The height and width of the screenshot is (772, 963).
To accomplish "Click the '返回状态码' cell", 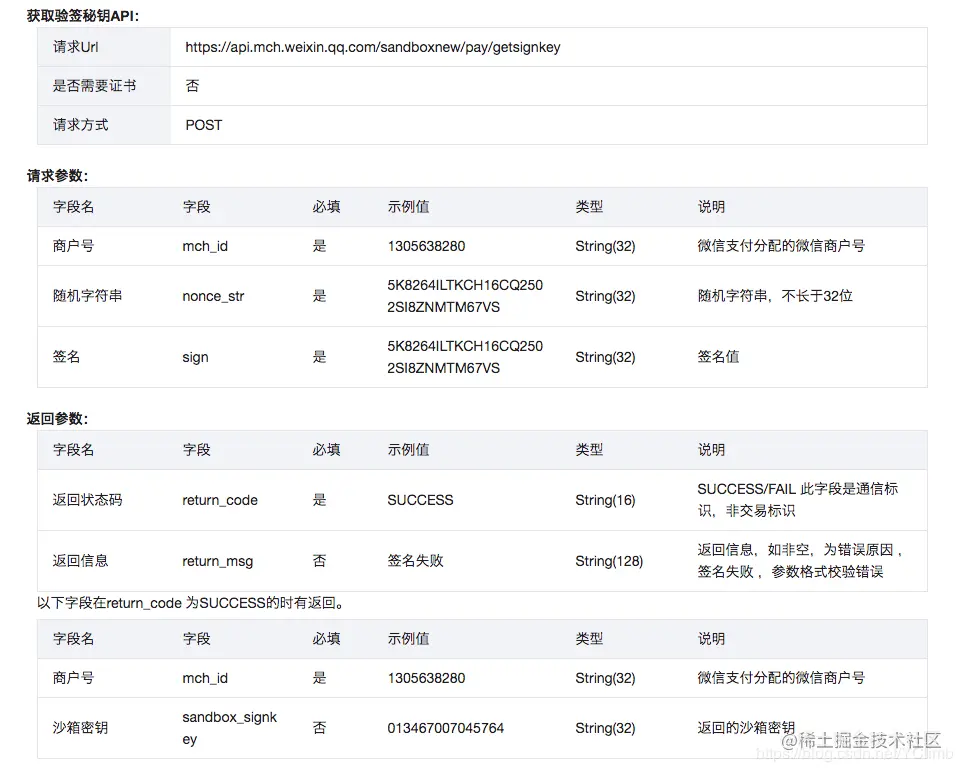I will [x=87, y=499].
